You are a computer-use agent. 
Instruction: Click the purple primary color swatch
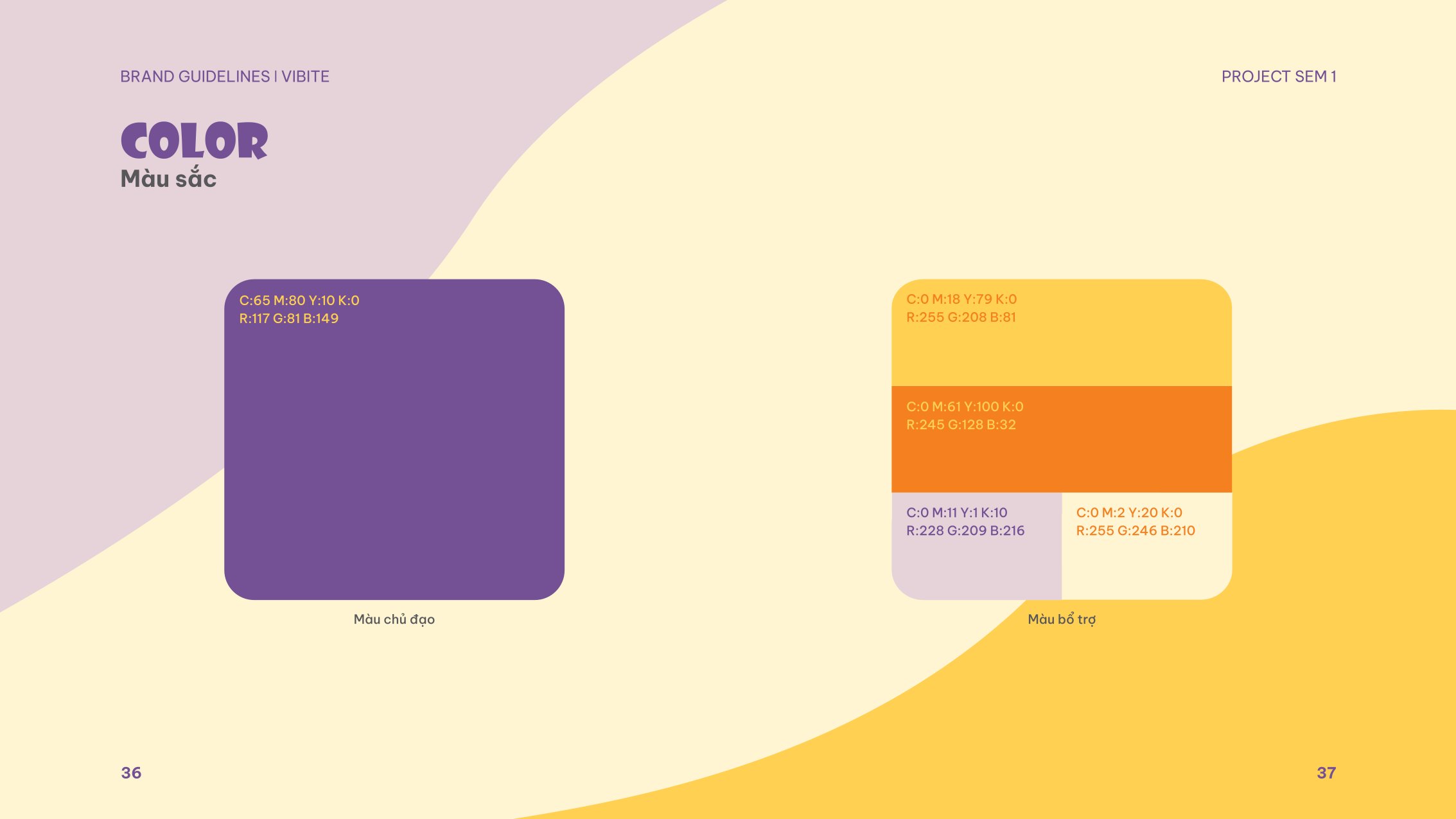(394, 439)
